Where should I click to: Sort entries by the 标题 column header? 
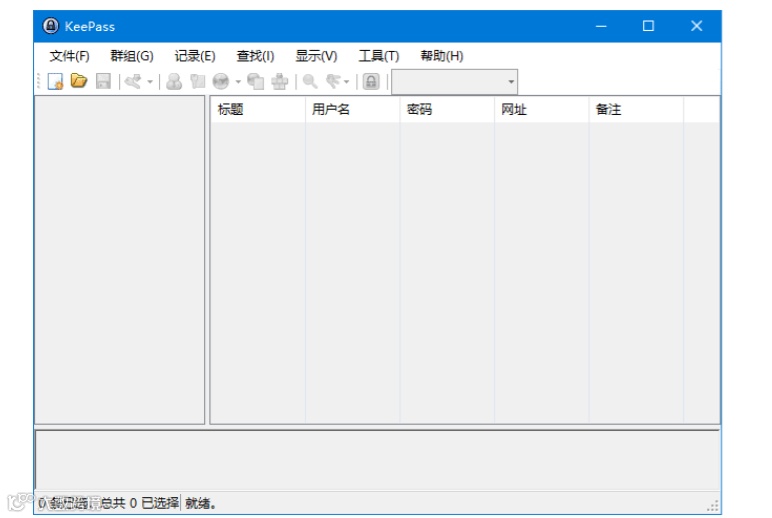click(x=258, y=109)
